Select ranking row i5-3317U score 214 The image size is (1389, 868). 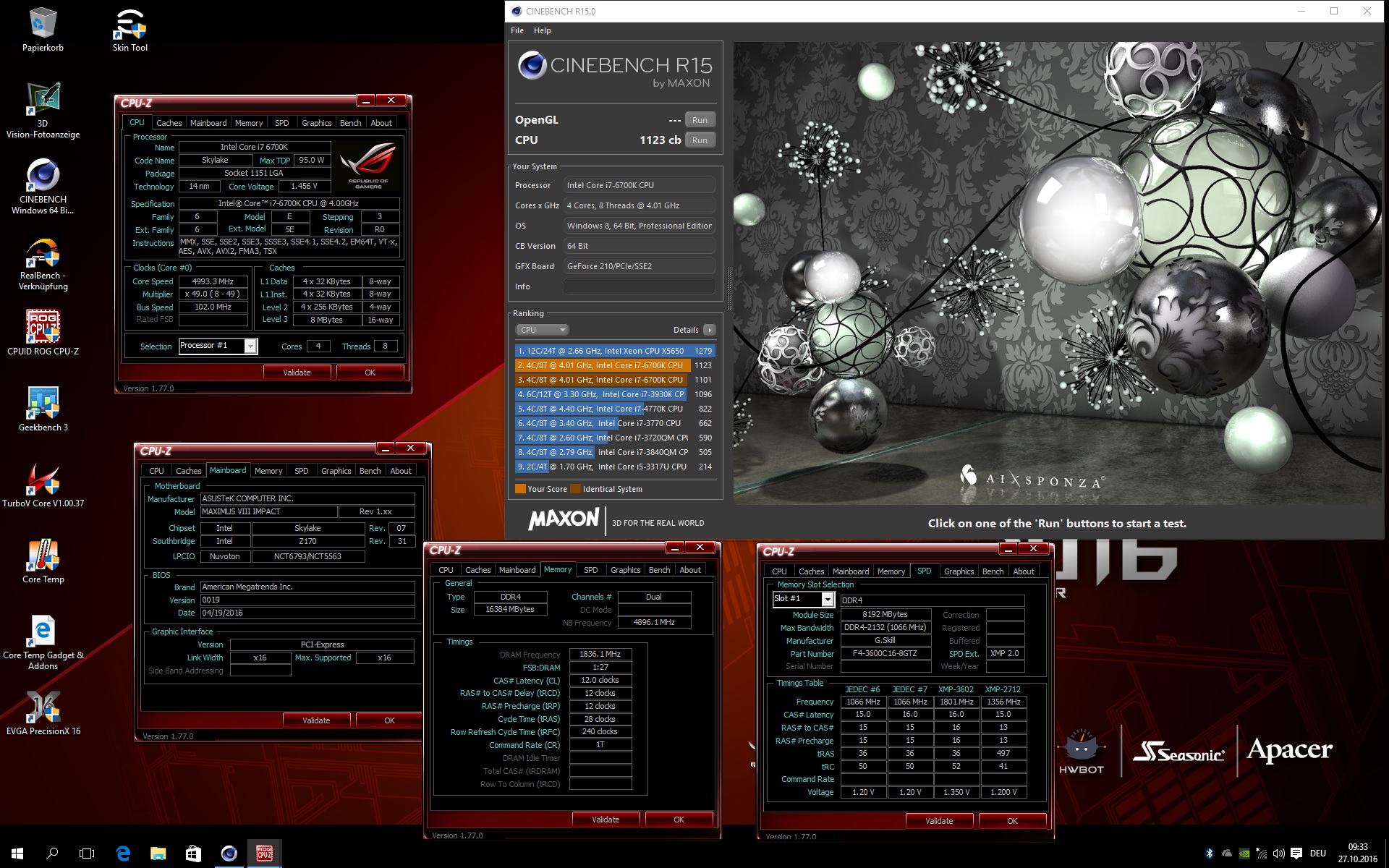[x=615, y=467]
